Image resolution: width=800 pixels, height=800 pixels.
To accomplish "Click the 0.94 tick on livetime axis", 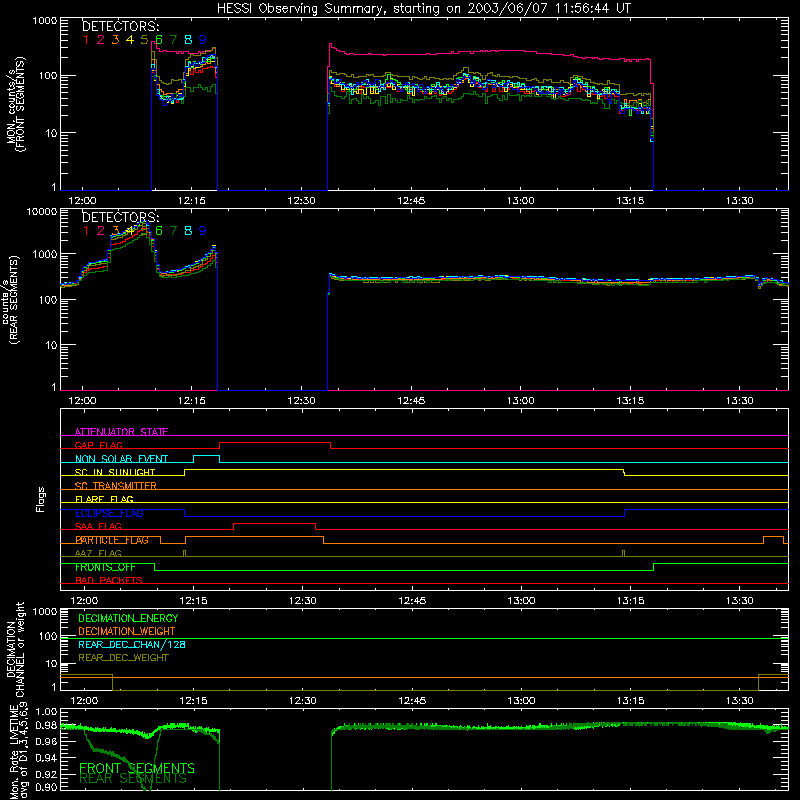I will 46,757.
